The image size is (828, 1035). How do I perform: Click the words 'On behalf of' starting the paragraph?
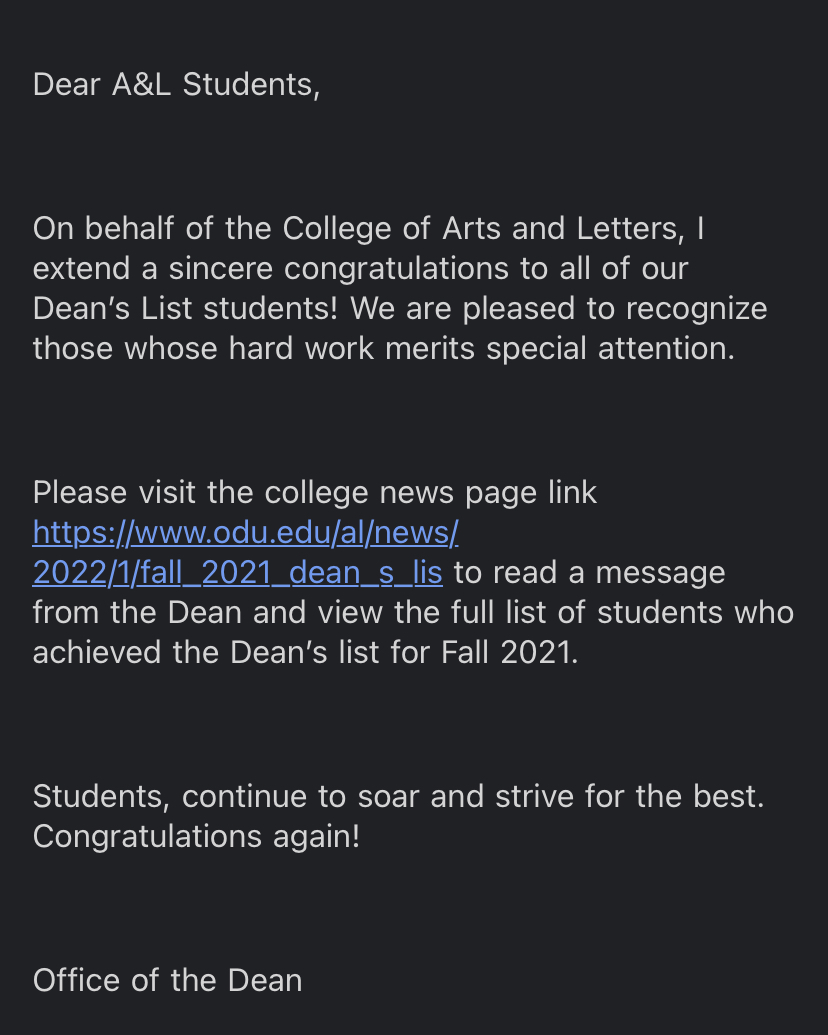[x=123, y=229]
